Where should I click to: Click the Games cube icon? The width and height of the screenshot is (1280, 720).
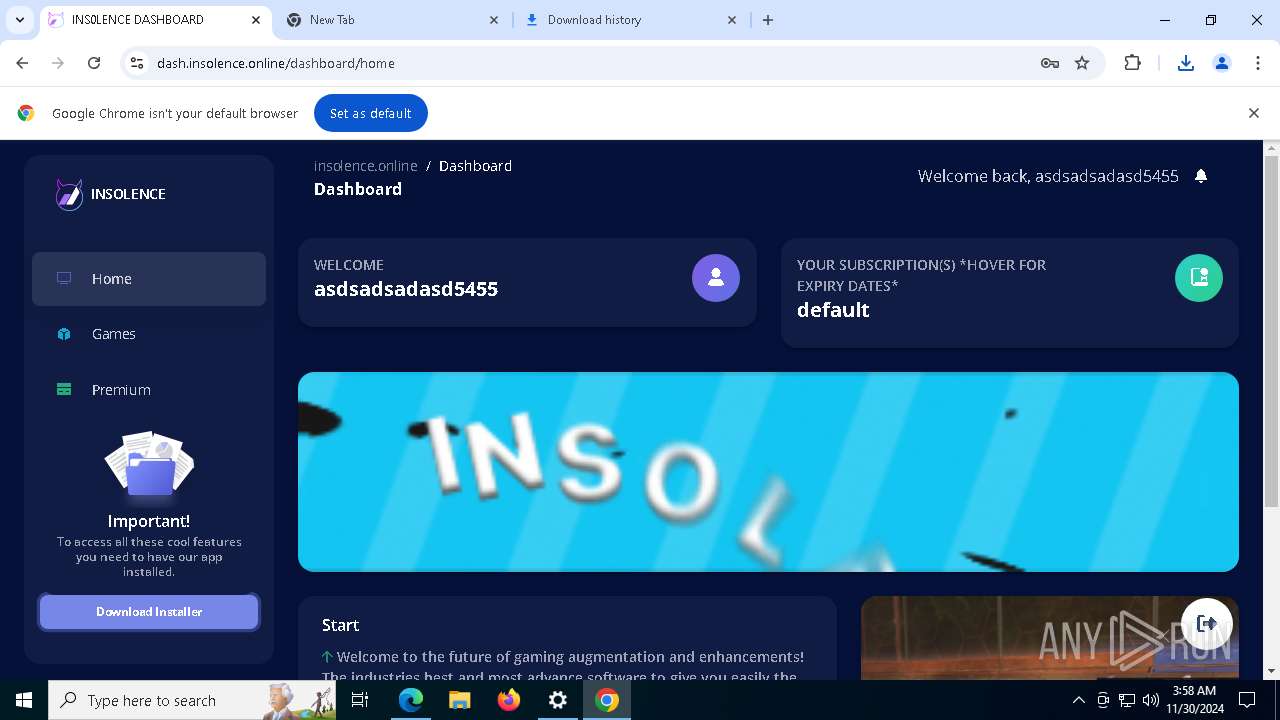coord(64,334)
